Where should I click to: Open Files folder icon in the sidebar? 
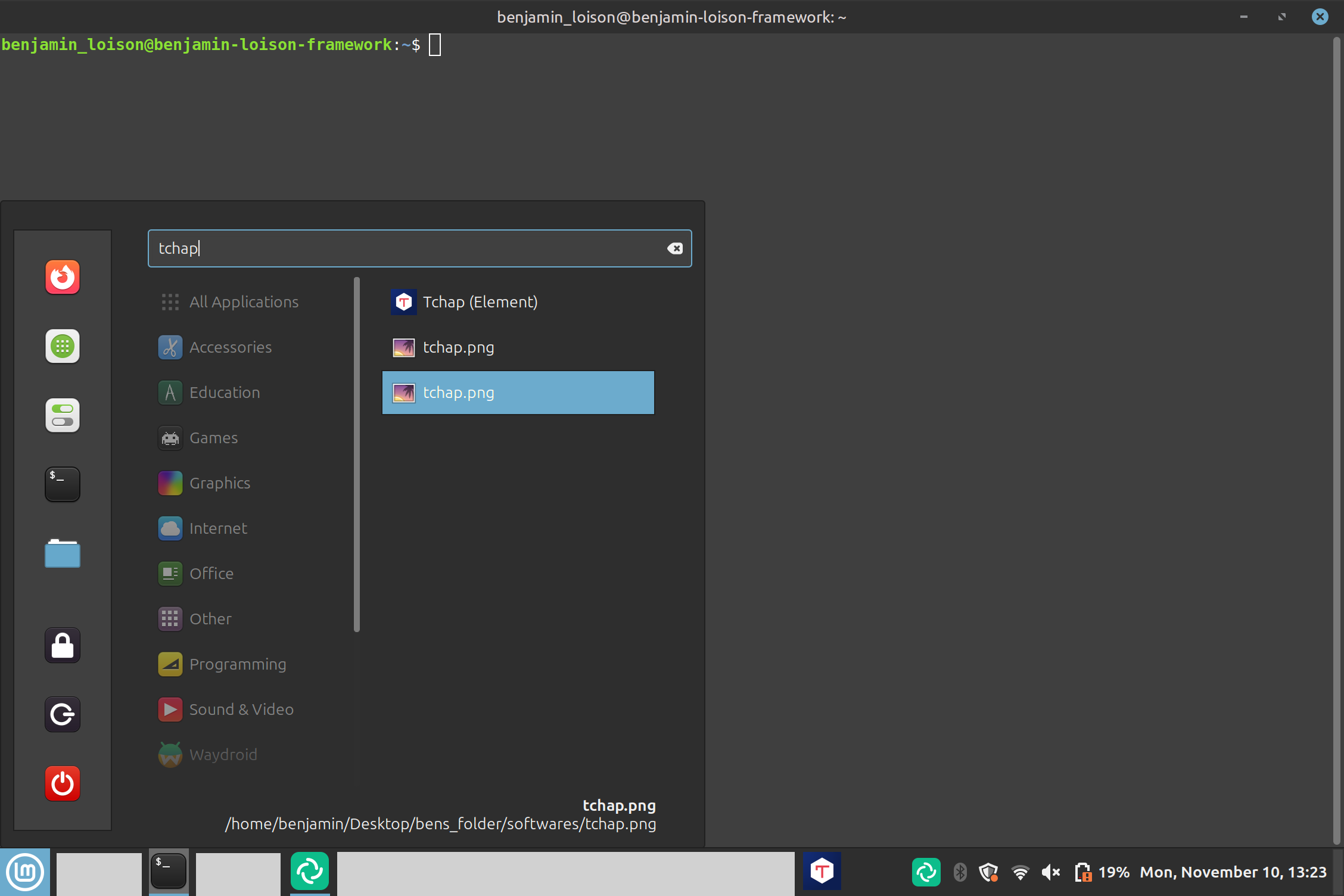pyautogui.click(x=63, y=553)
